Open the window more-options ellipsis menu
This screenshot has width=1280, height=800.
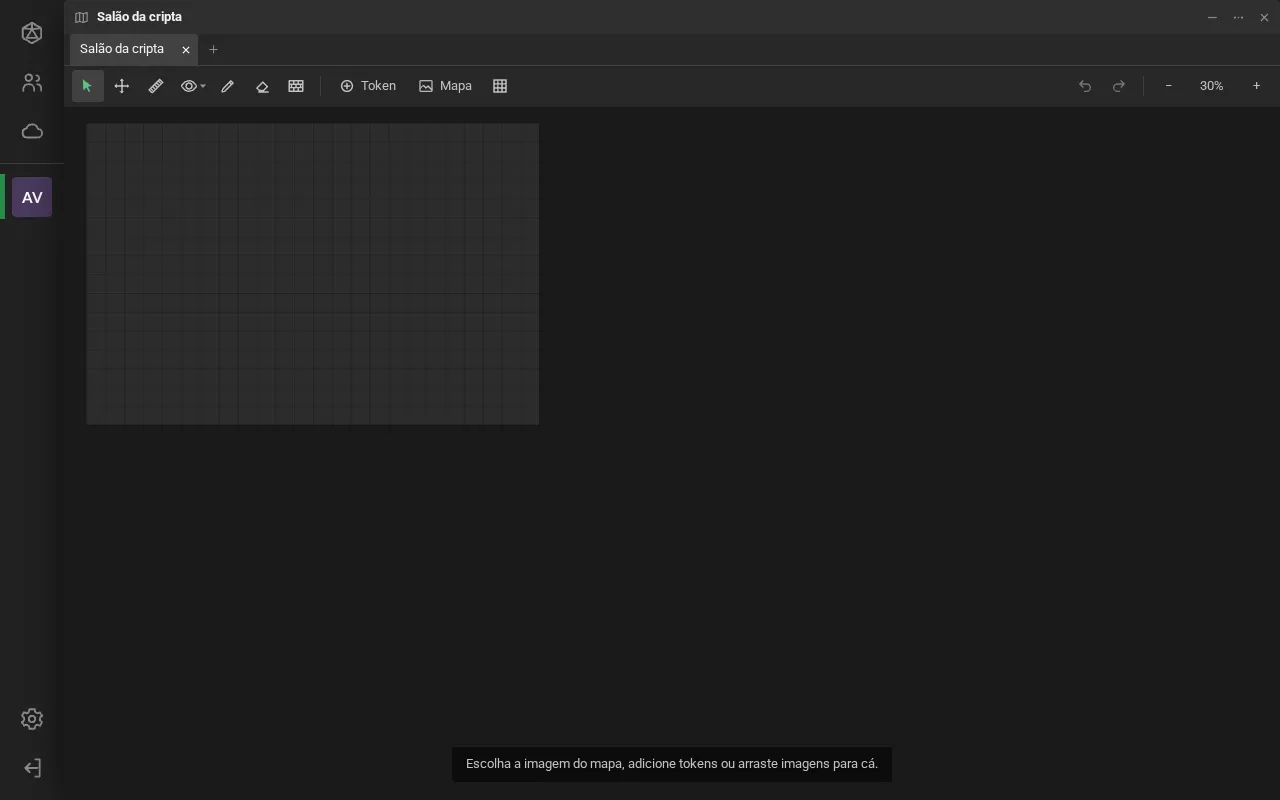coord(1238,17)
